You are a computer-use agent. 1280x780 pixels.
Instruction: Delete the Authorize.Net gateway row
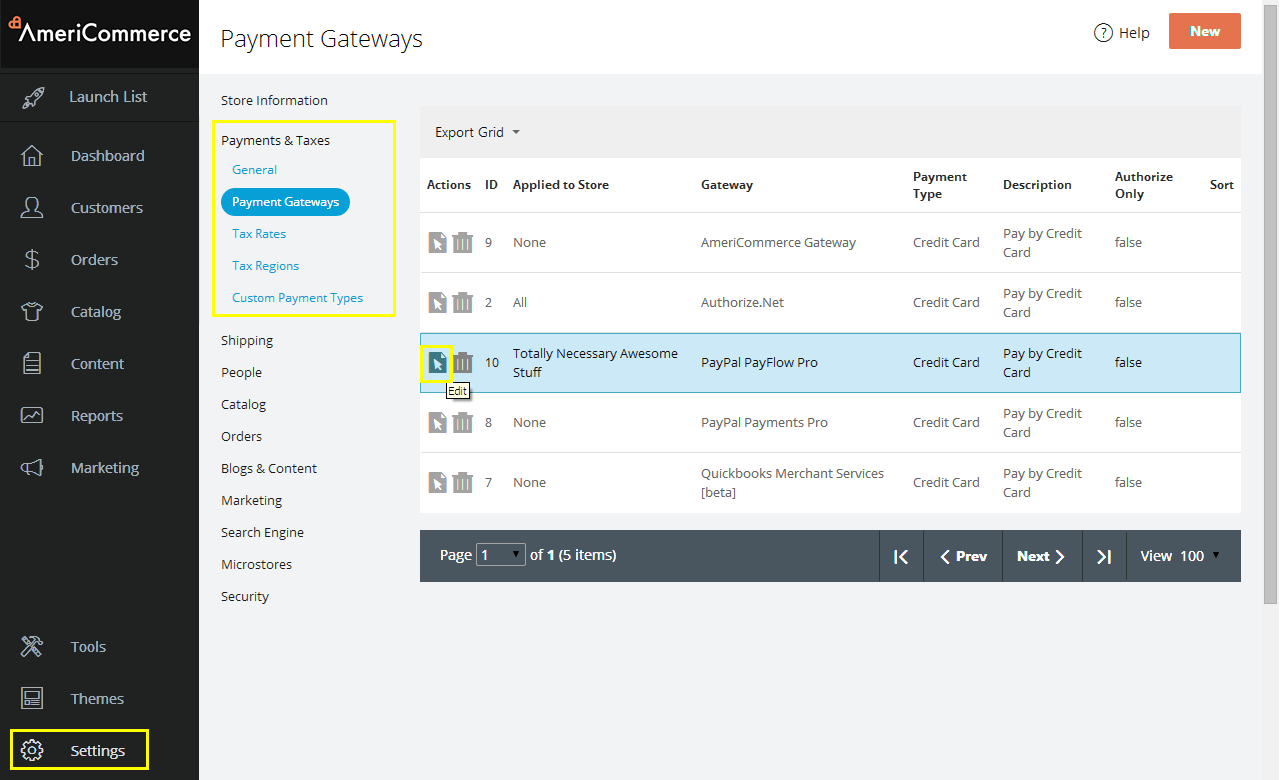[462, 303]
